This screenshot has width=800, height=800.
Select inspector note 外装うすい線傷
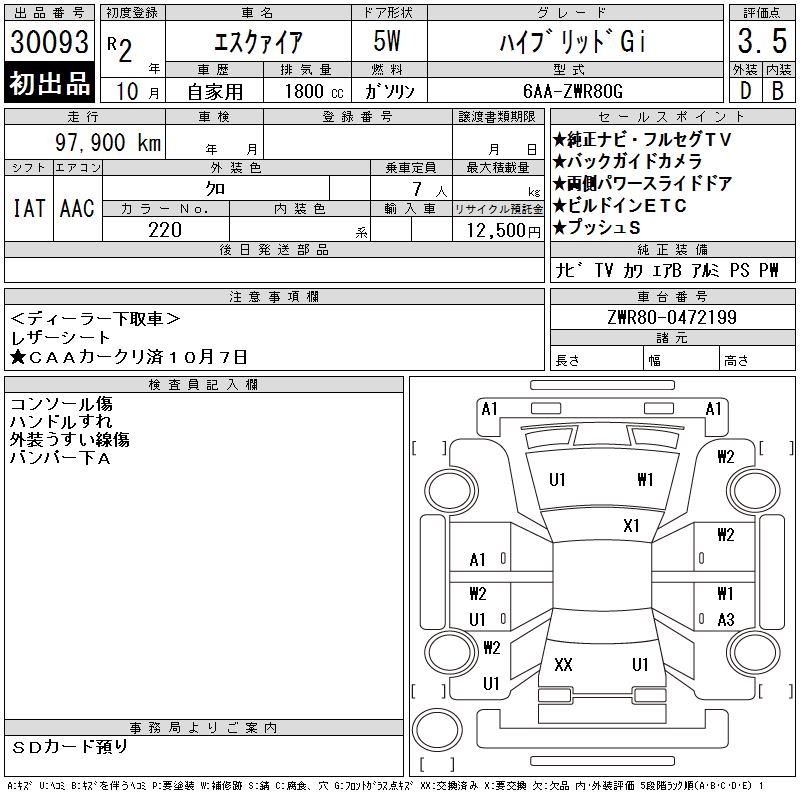(x=70, y=439)
